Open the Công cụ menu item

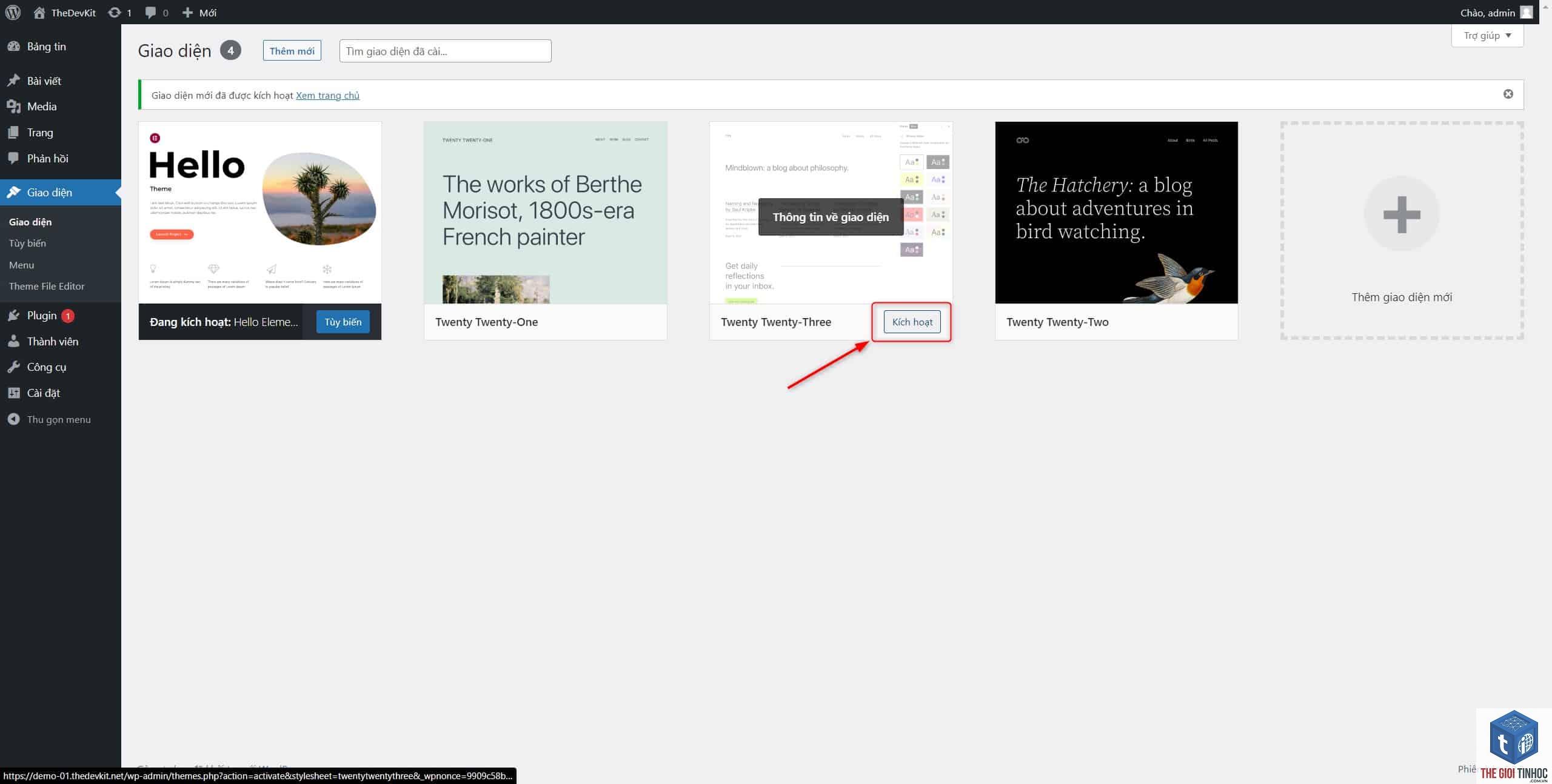point(61,367)
